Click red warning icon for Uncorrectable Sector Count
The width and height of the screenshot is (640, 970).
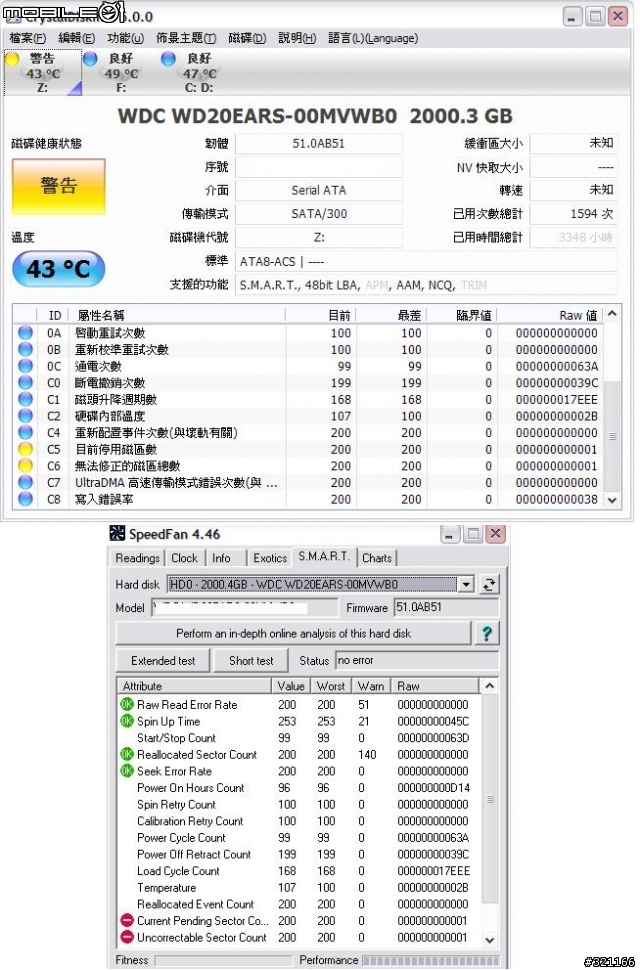(127, 938)
